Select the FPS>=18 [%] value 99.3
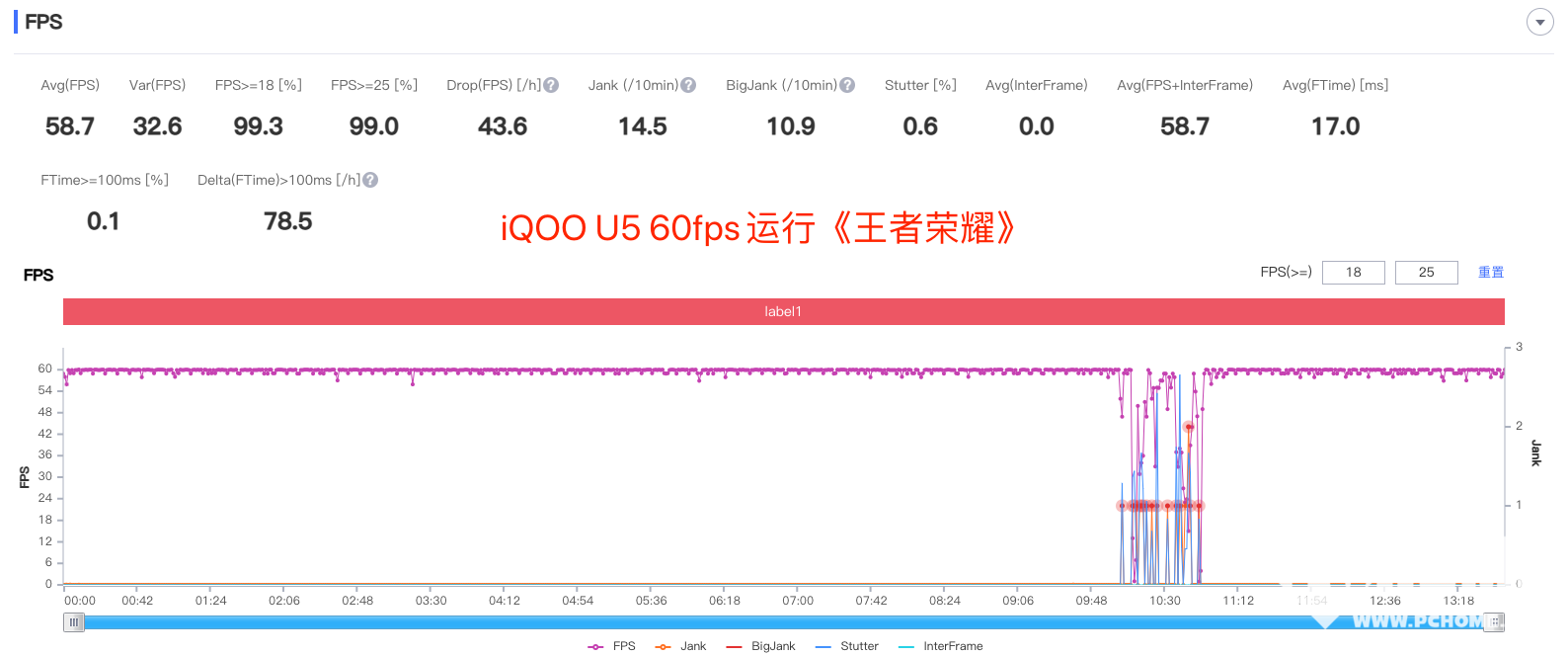 [x=259, y=126]
